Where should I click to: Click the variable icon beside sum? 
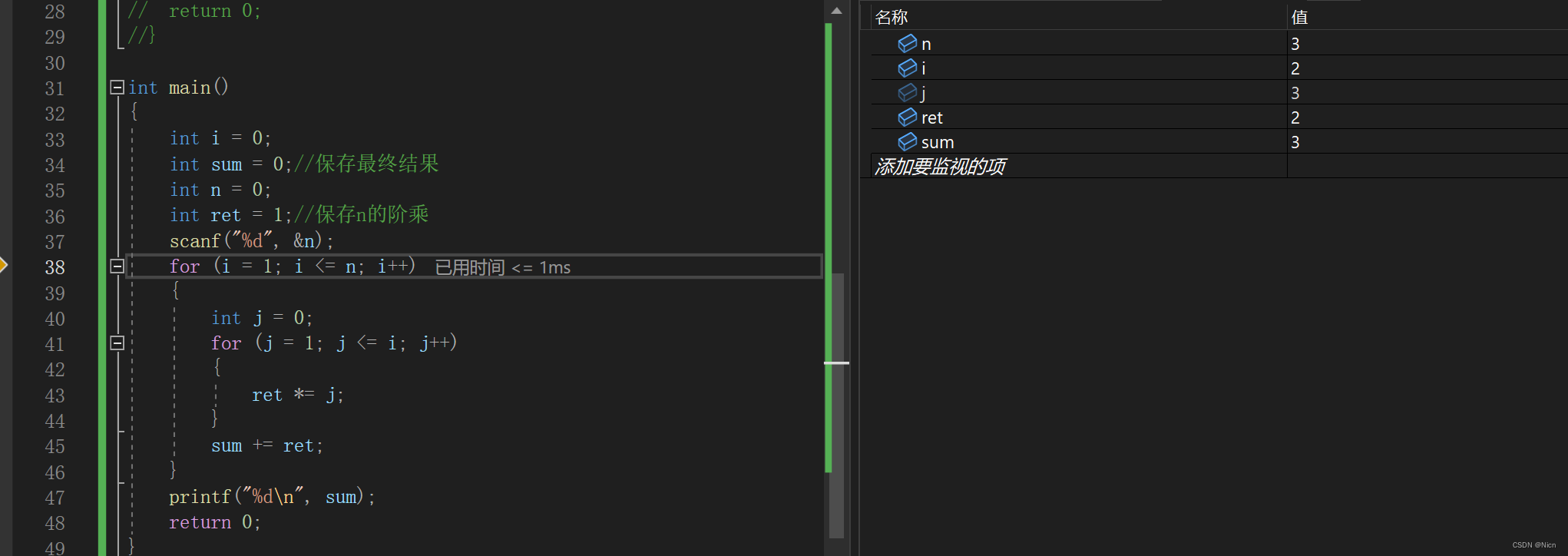pos(907,142)
